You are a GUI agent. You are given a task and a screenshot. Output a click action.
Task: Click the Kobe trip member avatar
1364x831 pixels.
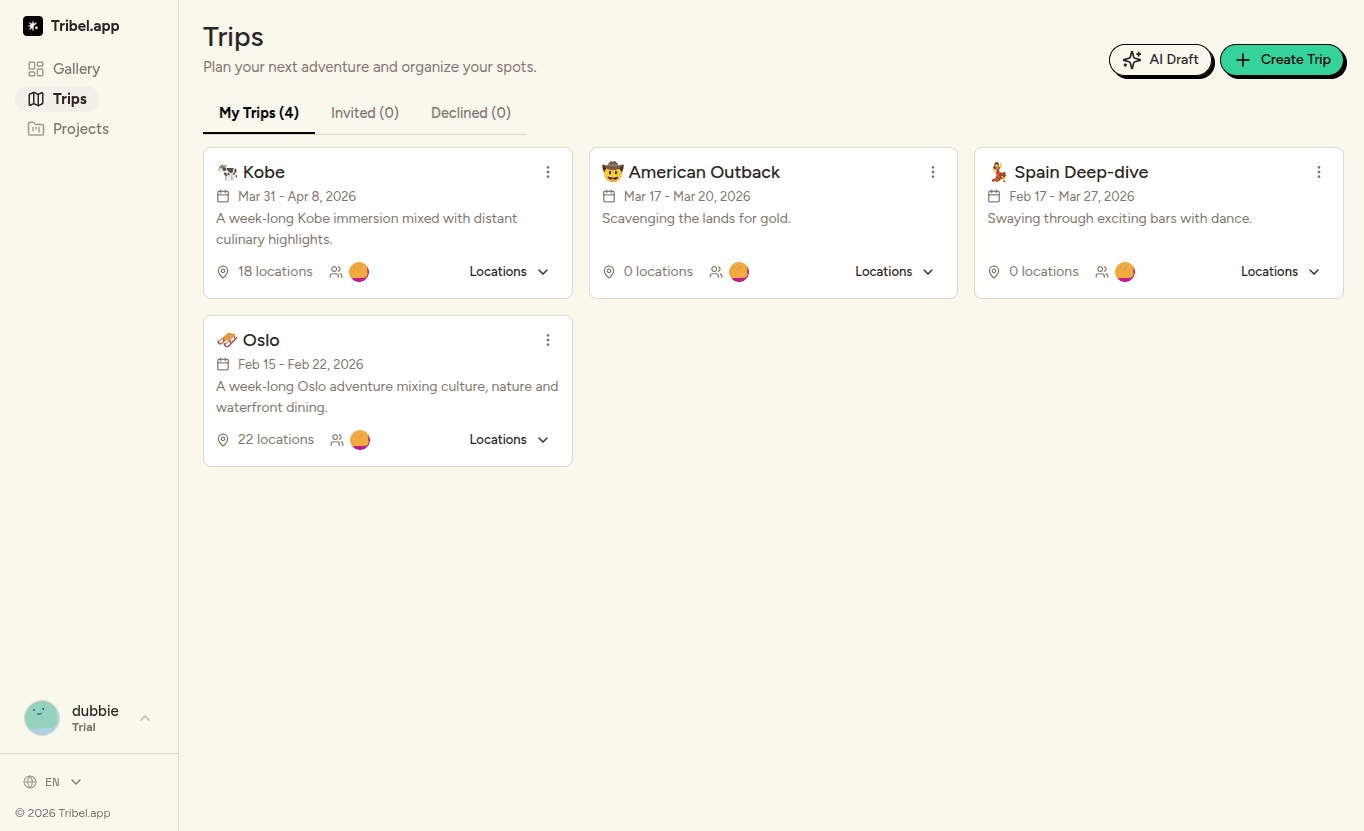[359, 272]
